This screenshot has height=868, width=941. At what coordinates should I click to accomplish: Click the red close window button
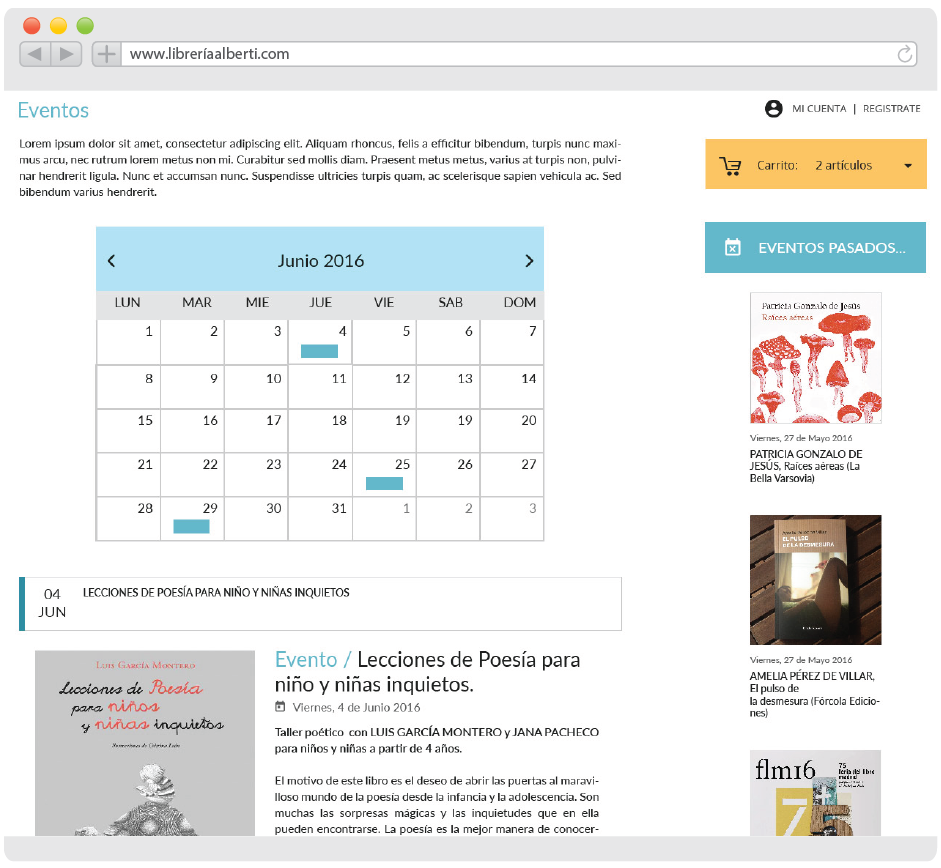click(x=32, y=26)
